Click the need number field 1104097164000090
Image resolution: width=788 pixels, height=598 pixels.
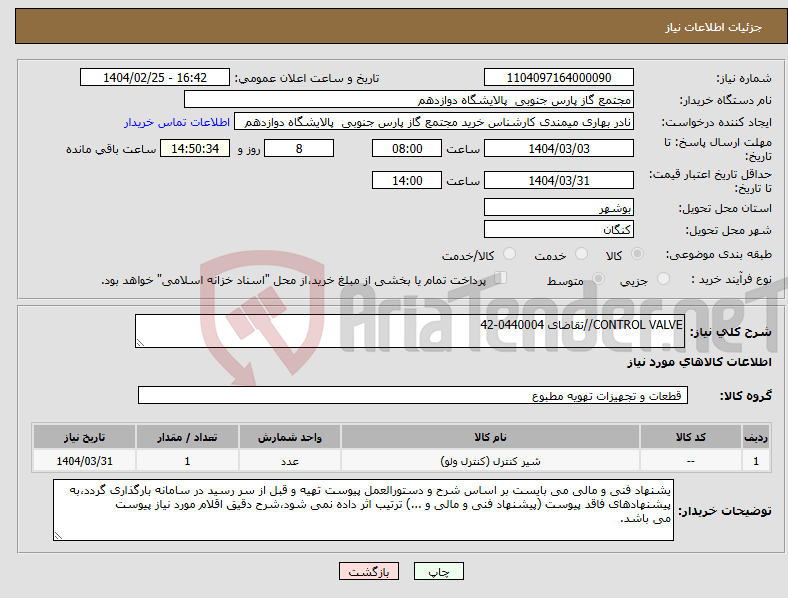point(558,77)
